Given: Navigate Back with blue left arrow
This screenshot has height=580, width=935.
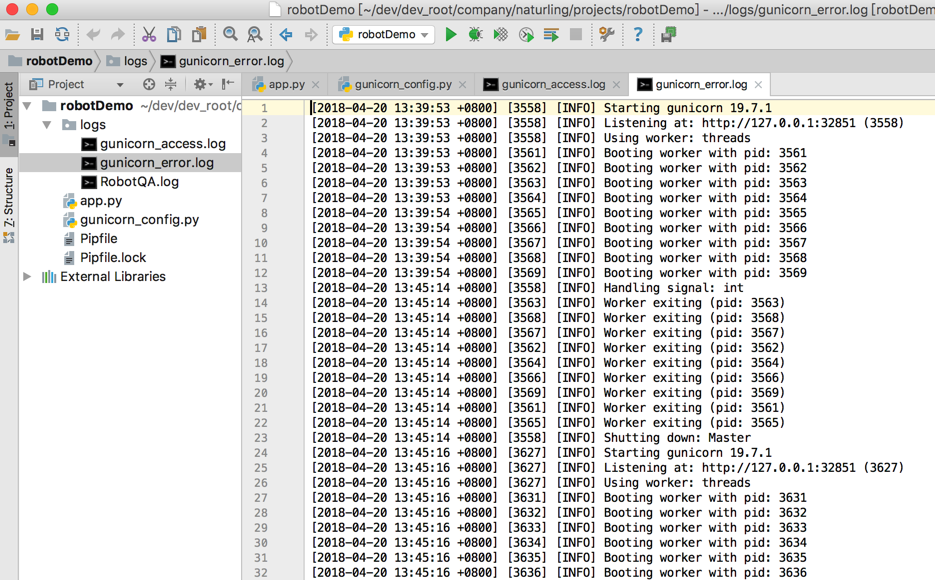Looking at the screenshot, I should [x=286, y=35].
